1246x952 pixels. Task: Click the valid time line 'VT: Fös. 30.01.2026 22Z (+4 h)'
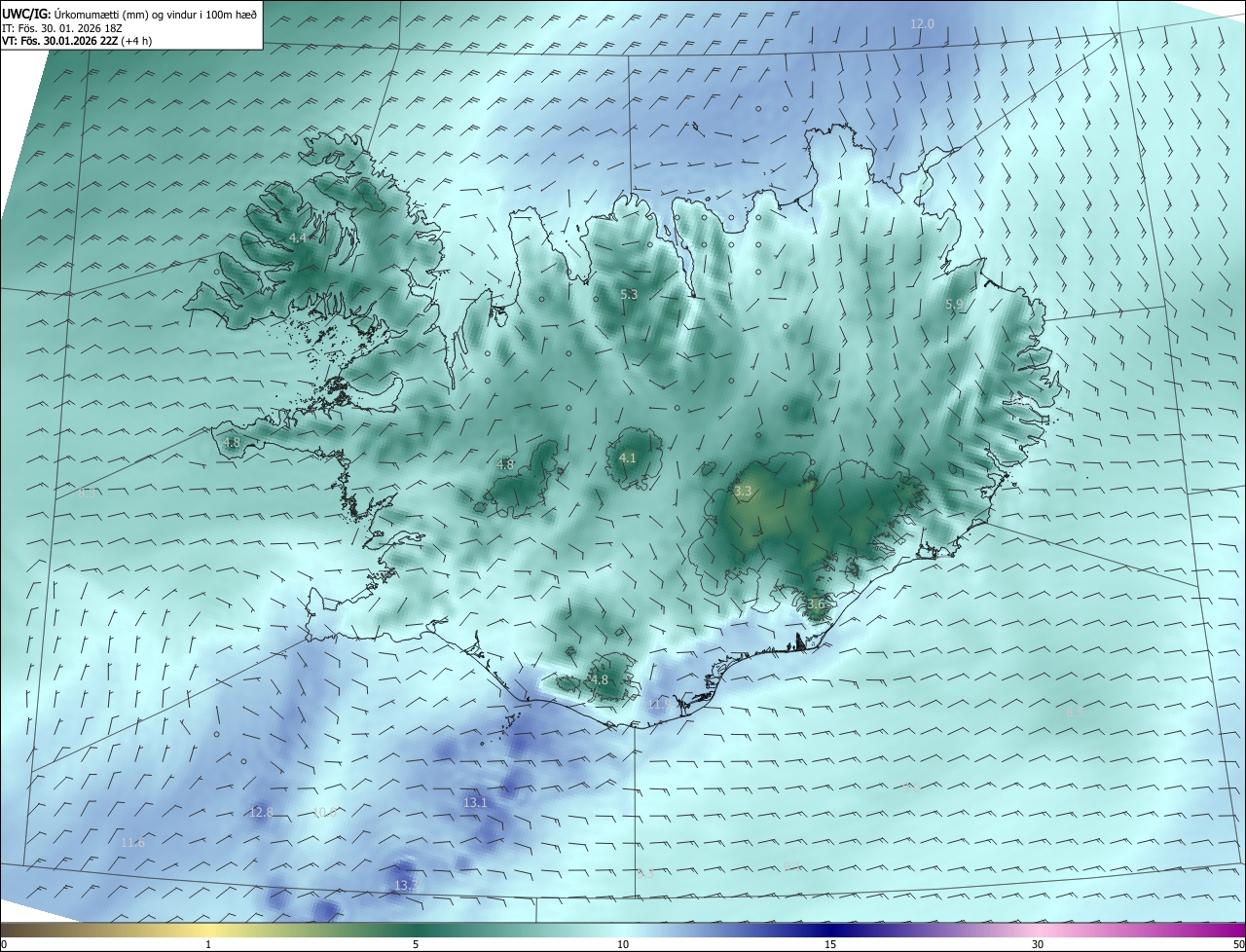(77, 41)
